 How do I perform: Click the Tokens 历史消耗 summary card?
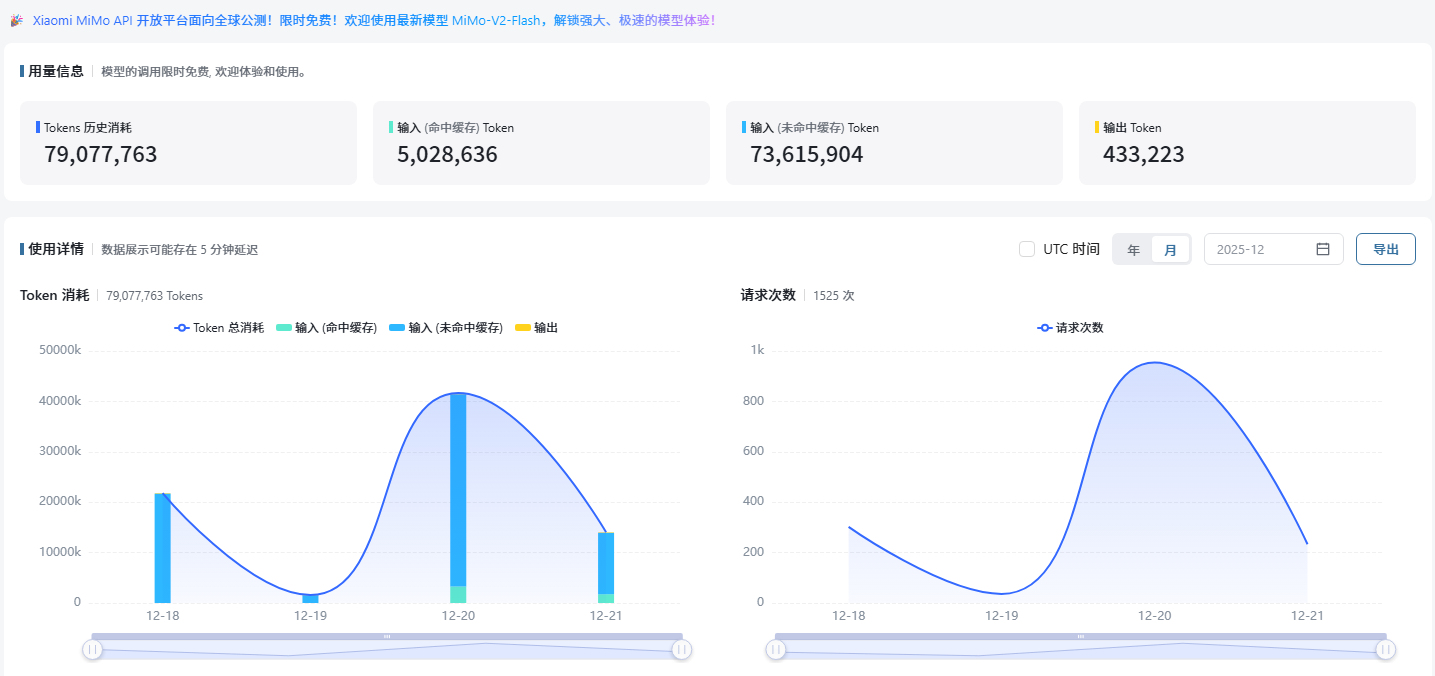tap(188, 142)
